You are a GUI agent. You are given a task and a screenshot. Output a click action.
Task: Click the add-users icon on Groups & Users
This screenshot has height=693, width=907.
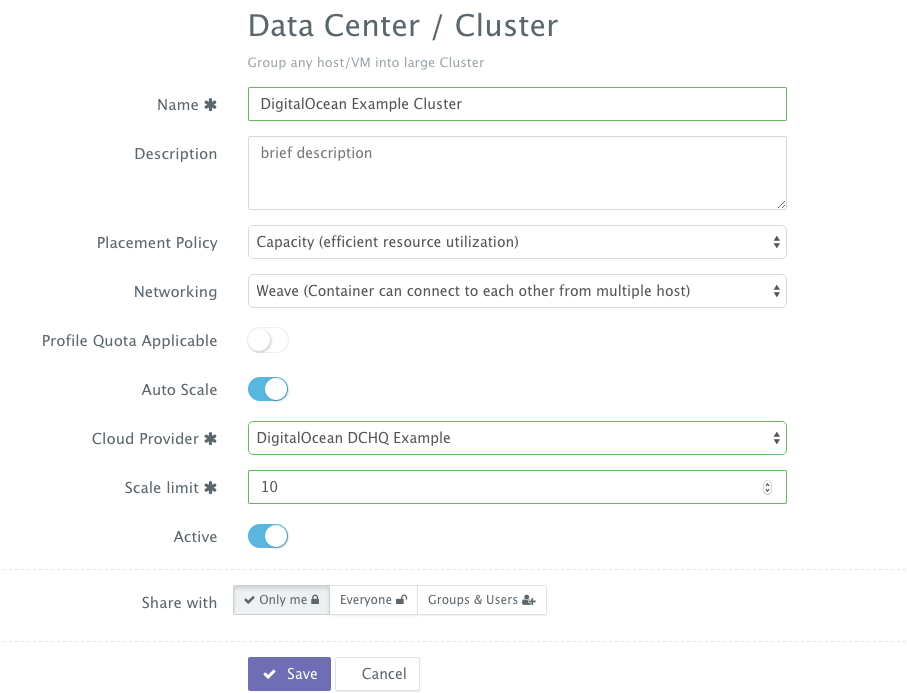pyautogui.click(x=526, y=599)
